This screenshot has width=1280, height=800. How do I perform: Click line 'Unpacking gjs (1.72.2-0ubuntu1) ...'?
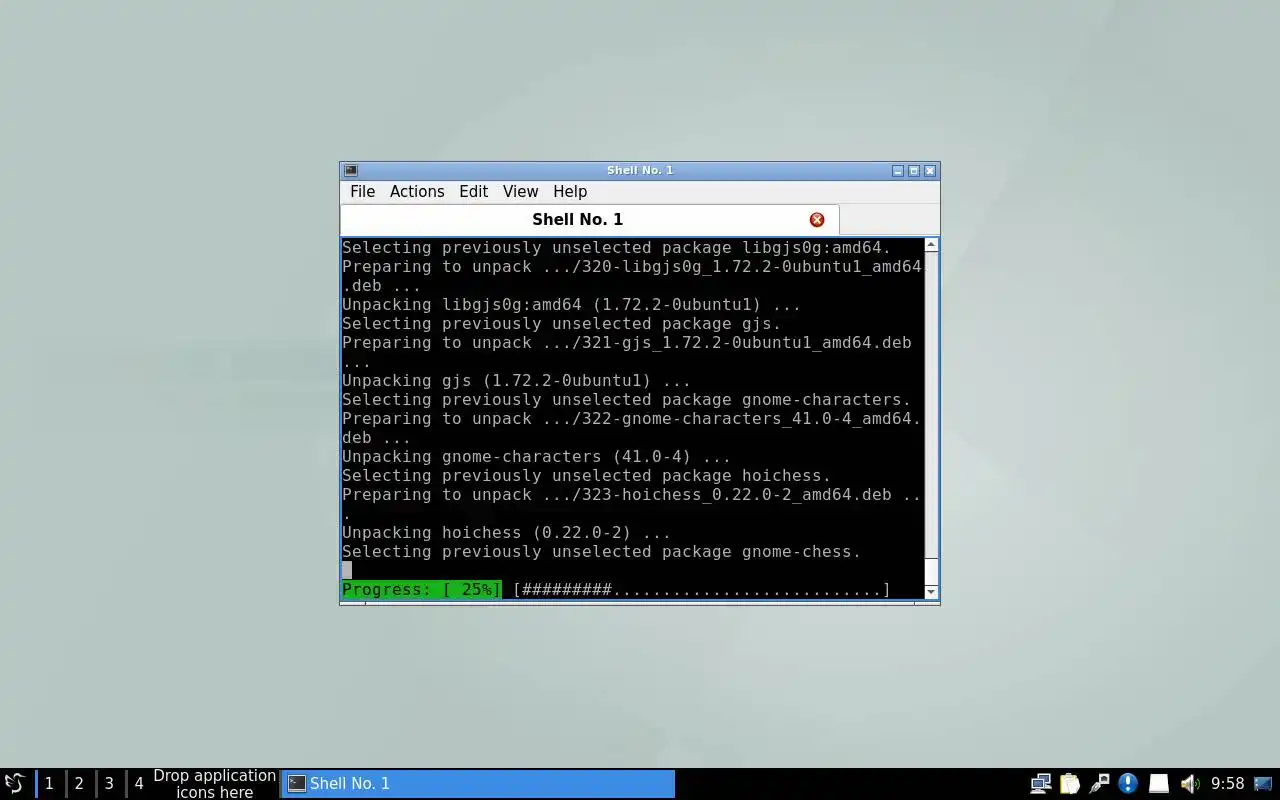click(x=516, y=381)
